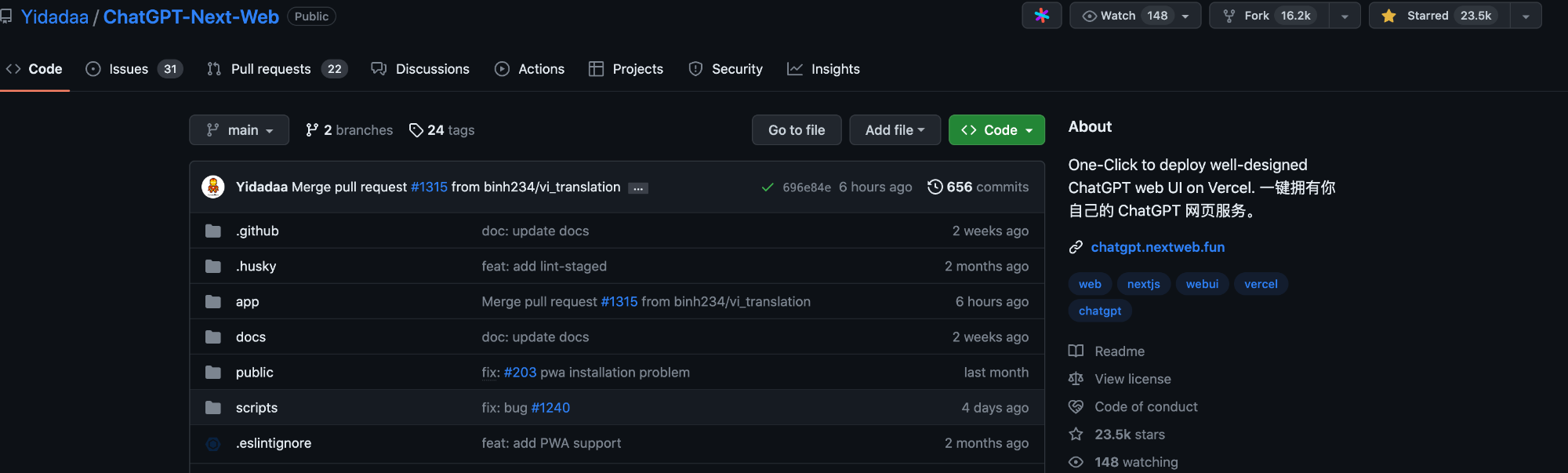Open the .github folder icon
Image resolution: width=1568 pixels, height=473 pixels.
point(213,231)
